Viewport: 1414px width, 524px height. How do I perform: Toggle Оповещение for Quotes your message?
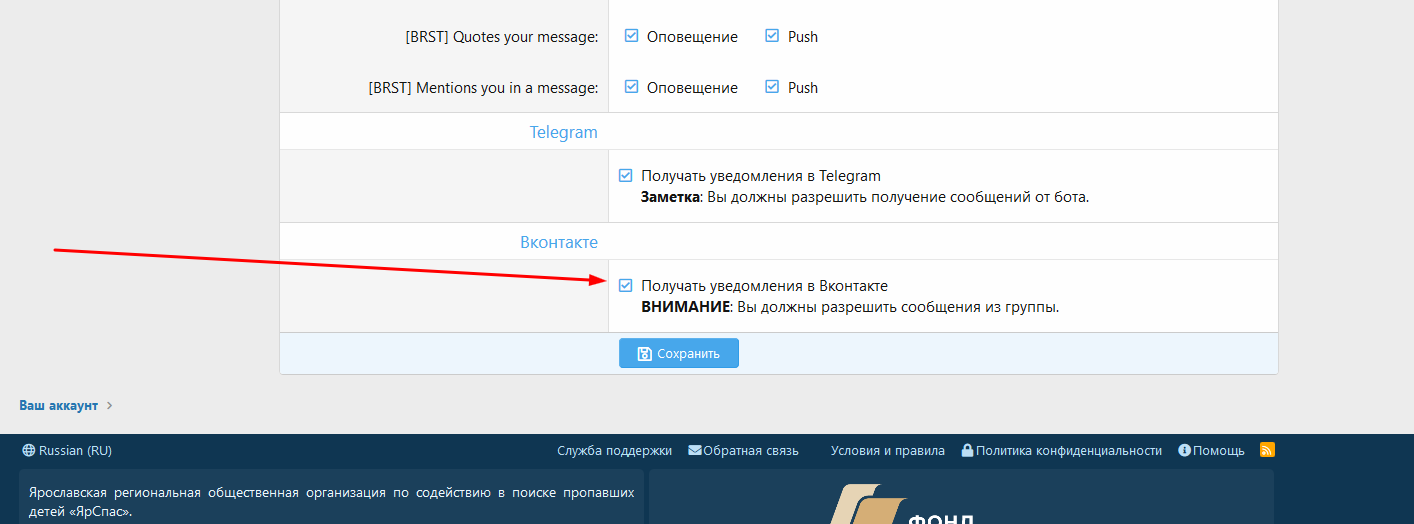click(631, 36)
